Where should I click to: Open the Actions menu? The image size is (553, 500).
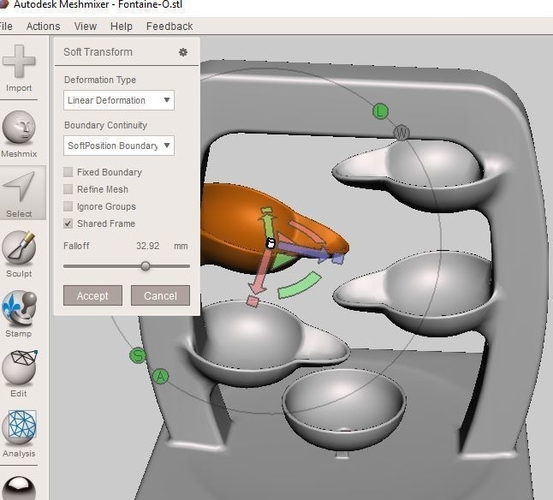(43, 26)
